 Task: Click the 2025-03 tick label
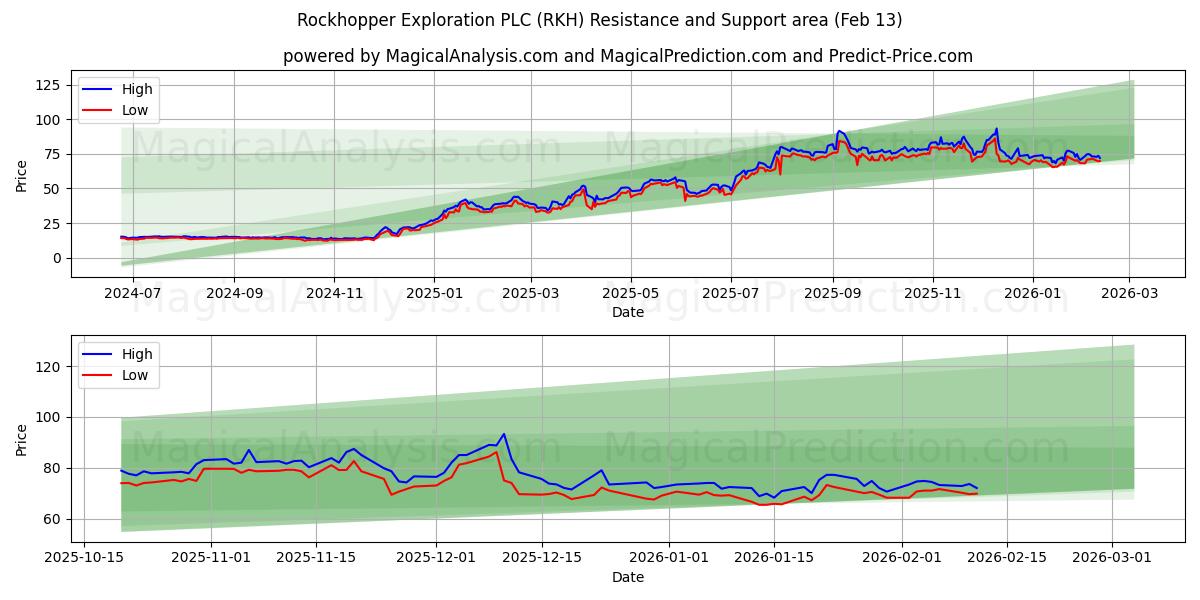(530, 294)
